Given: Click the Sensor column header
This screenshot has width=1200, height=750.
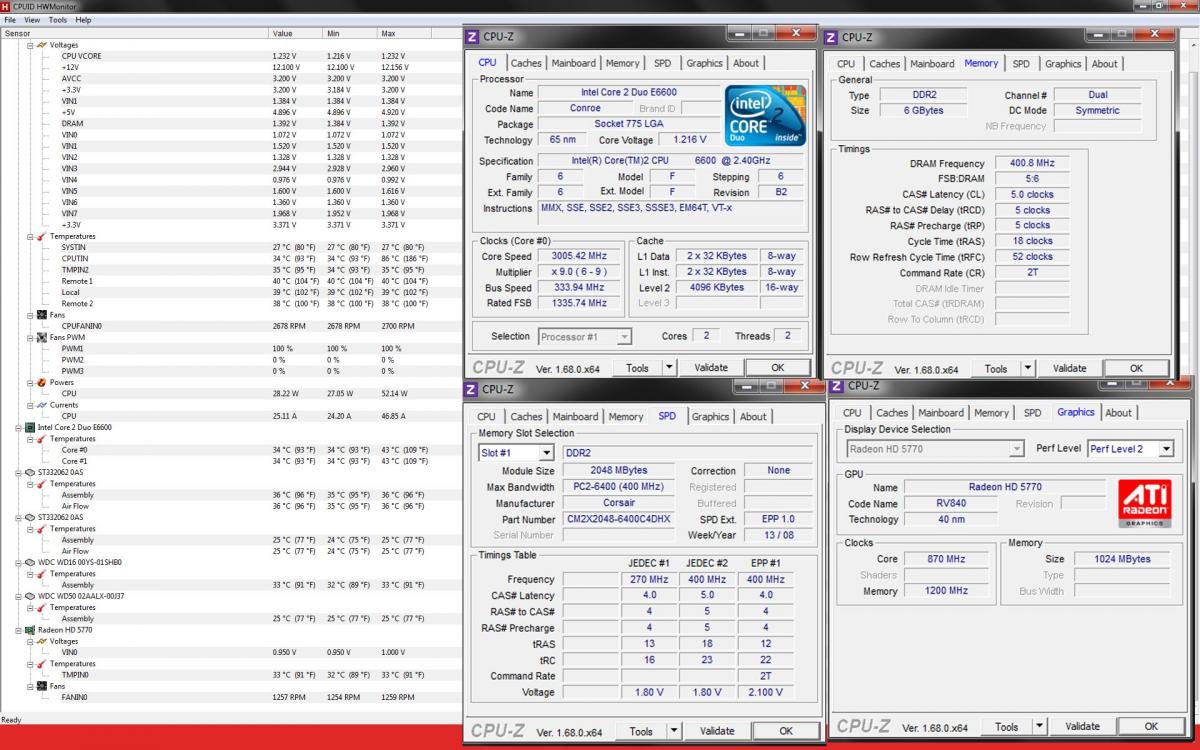Looking at the screenshot, I should pos(134,33).
